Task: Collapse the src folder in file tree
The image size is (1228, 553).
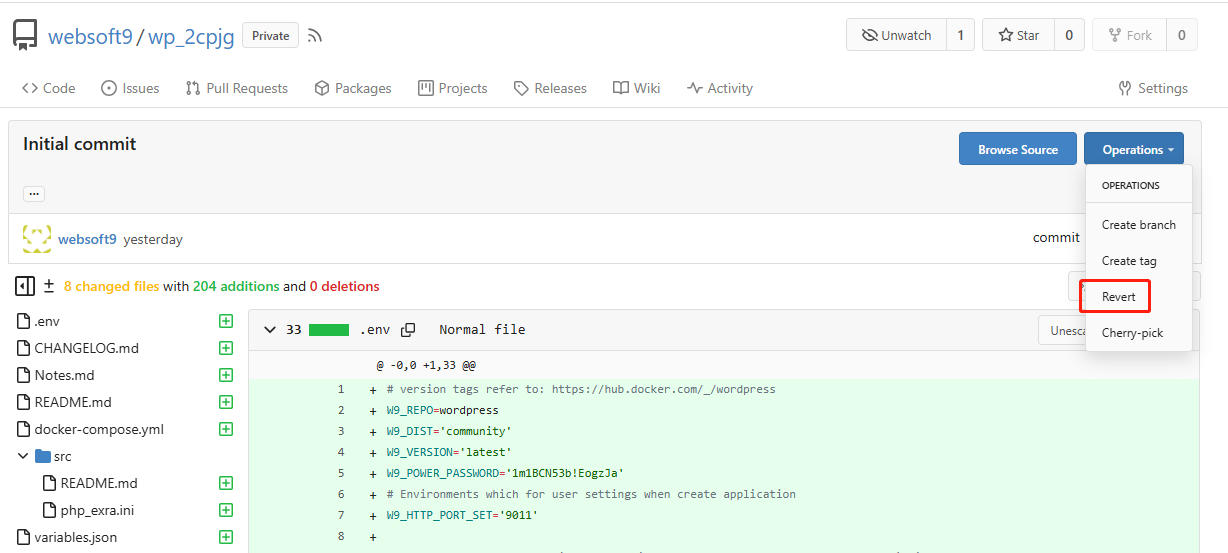Action: 23,456
